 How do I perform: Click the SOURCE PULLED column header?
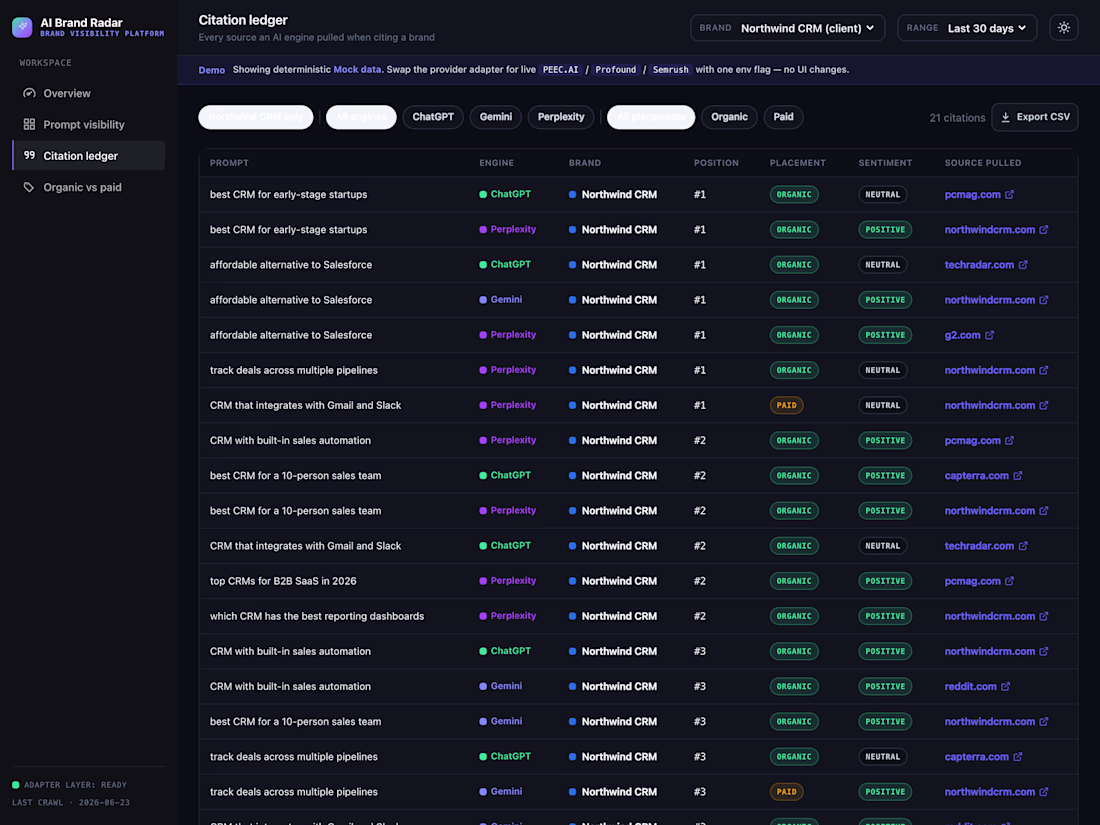(x=983, y=163)
